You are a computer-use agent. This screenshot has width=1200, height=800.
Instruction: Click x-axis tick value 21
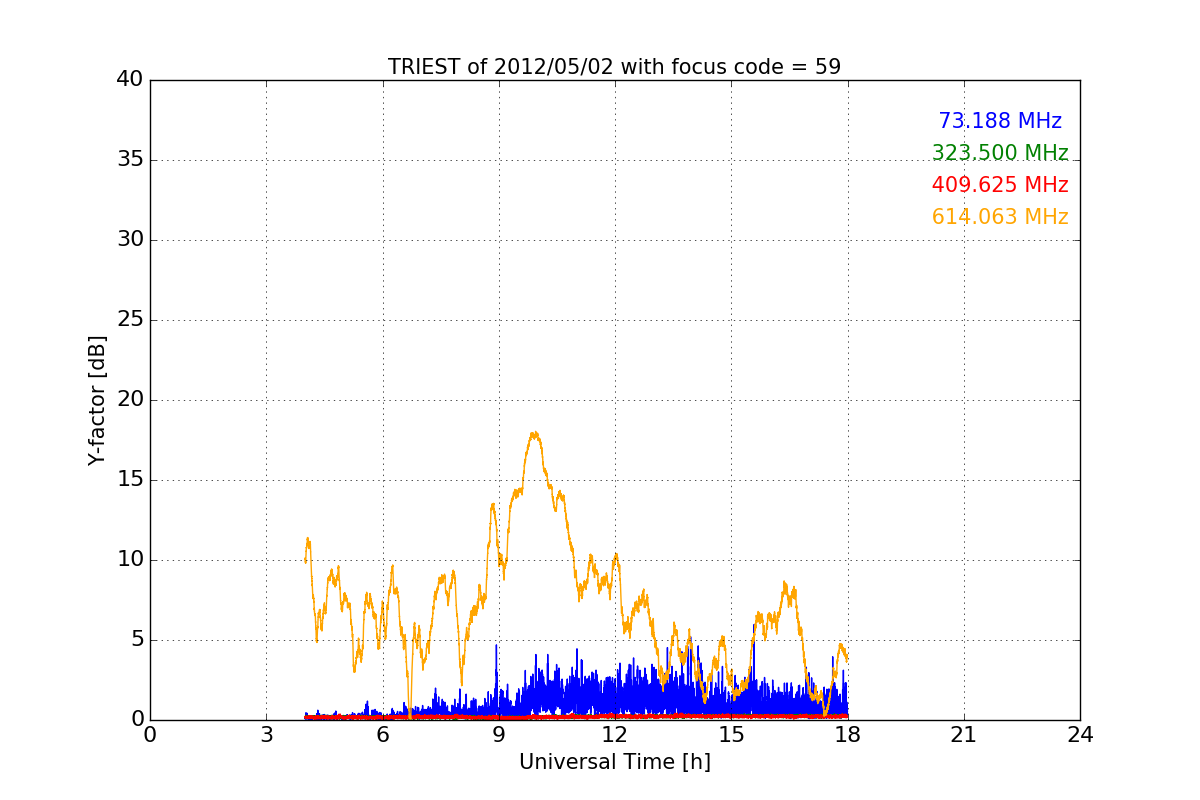pos(964,735)
